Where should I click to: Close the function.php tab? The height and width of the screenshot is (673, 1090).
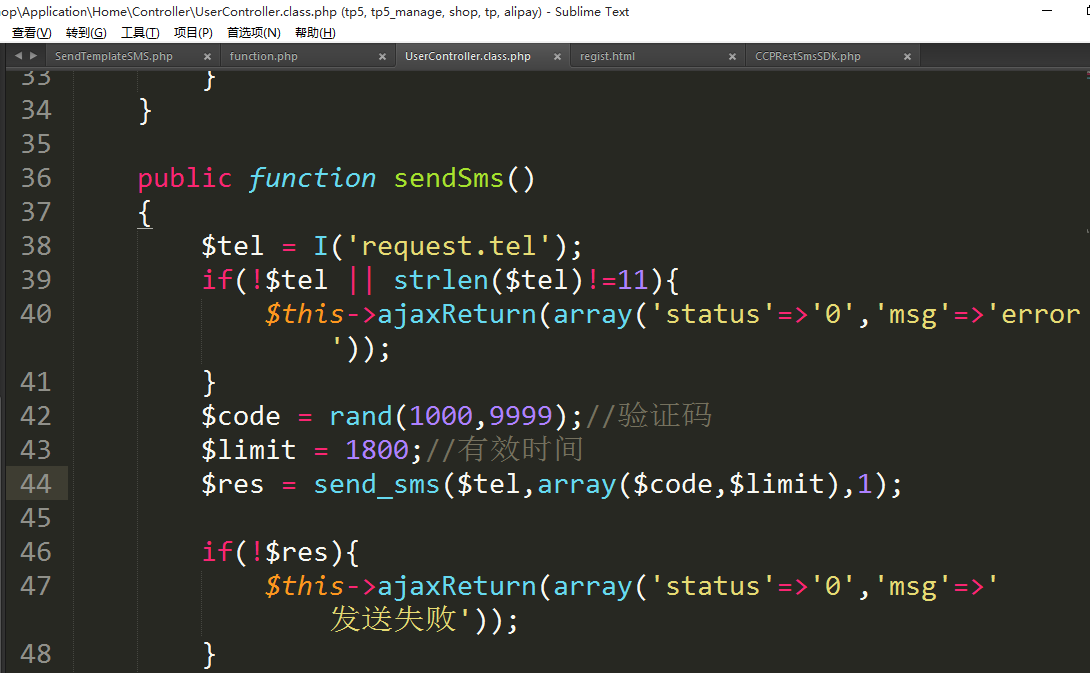click(x=382, y=57)
